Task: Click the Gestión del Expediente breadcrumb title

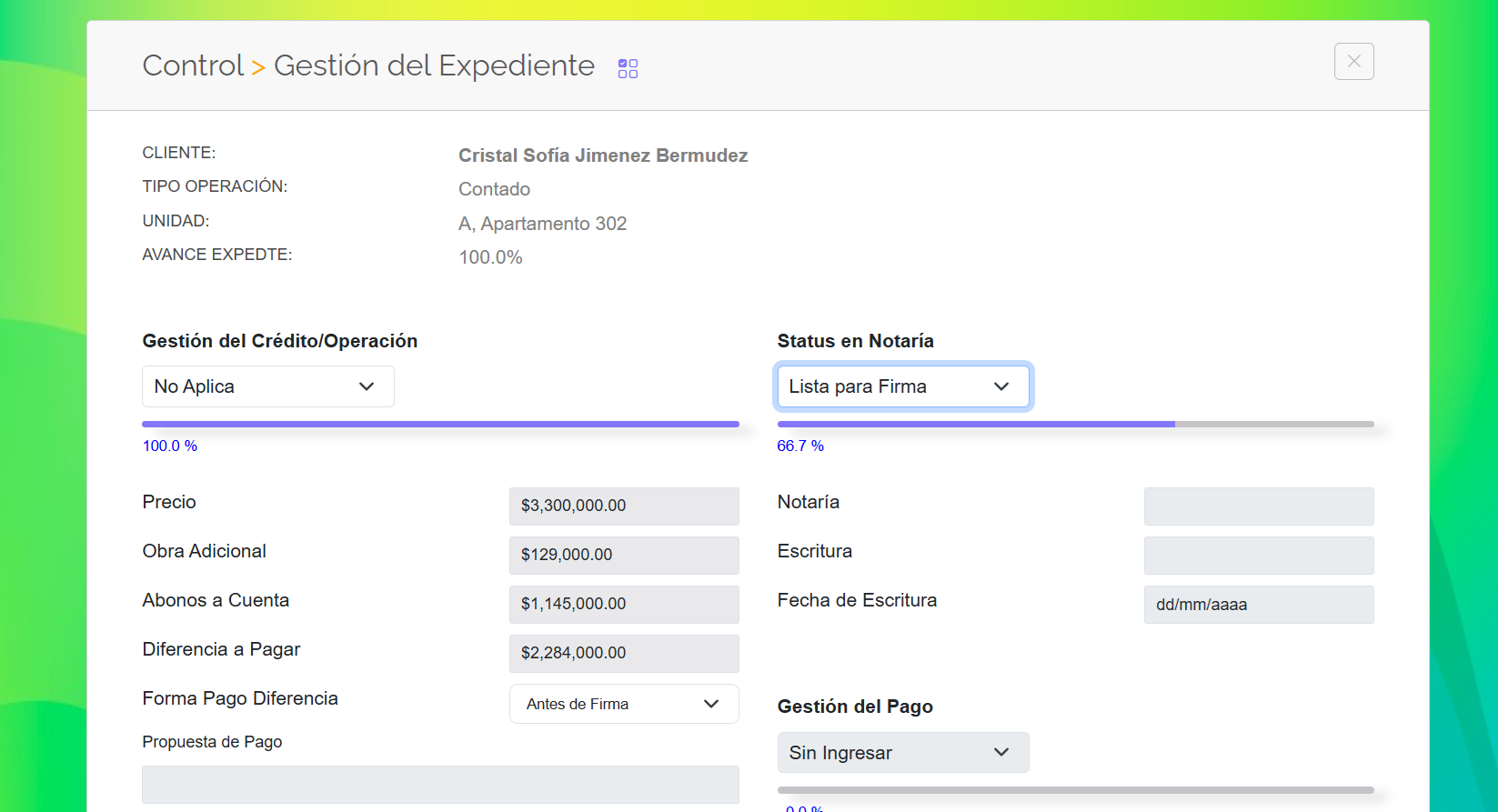Action: [x=434, y=65]
